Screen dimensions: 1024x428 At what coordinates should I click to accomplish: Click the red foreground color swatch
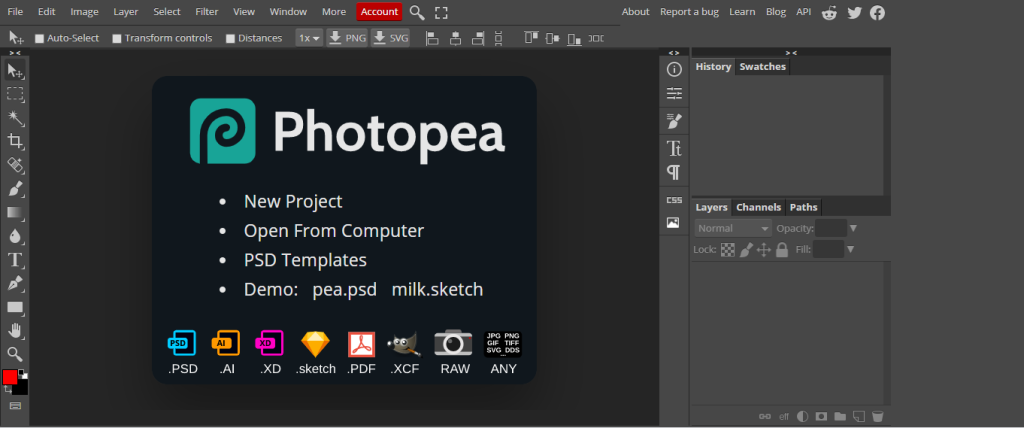click(10, 377)
